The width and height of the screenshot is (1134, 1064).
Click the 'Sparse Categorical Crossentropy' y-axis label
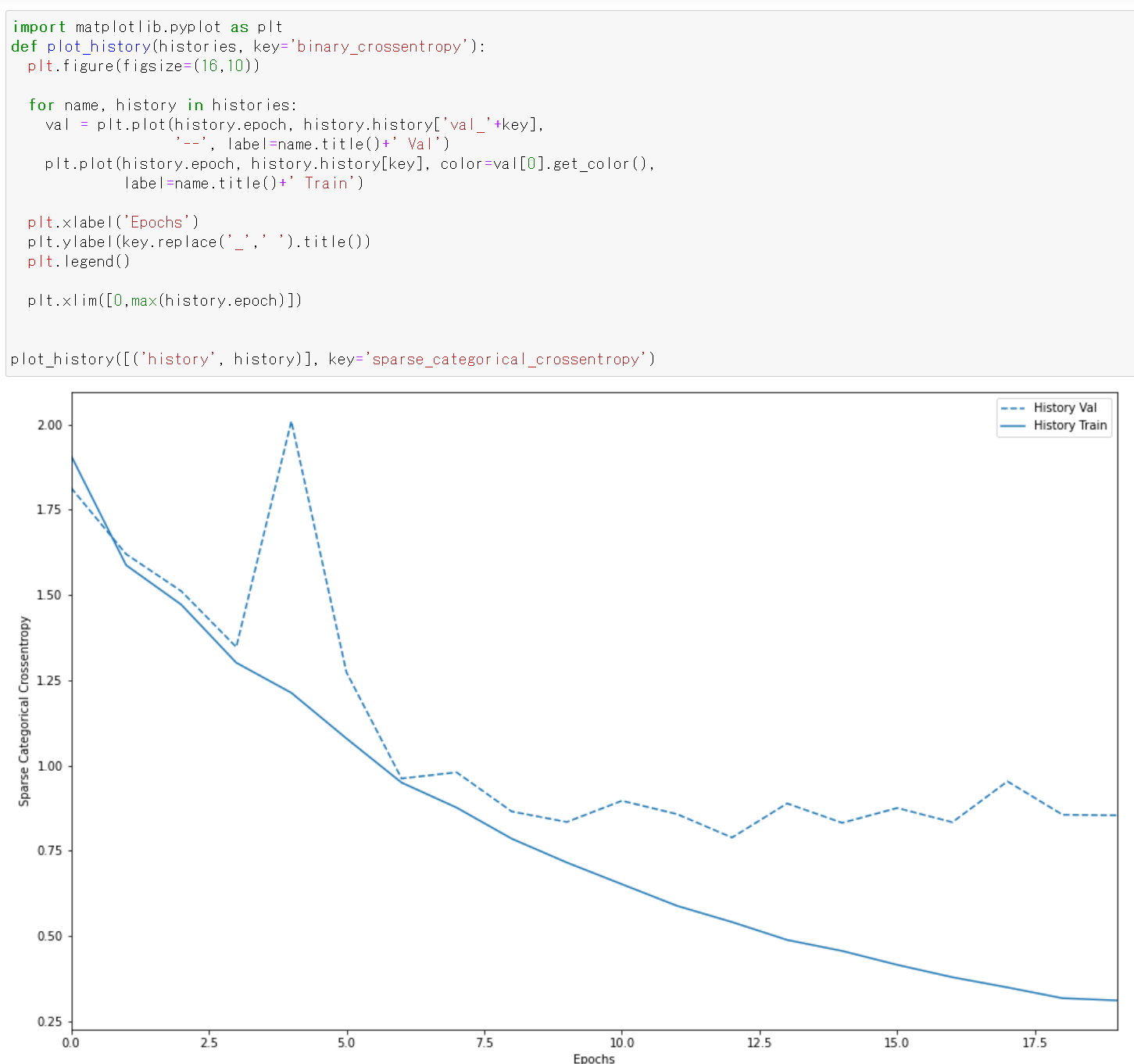pyautogui.click(x=24, y=711)
